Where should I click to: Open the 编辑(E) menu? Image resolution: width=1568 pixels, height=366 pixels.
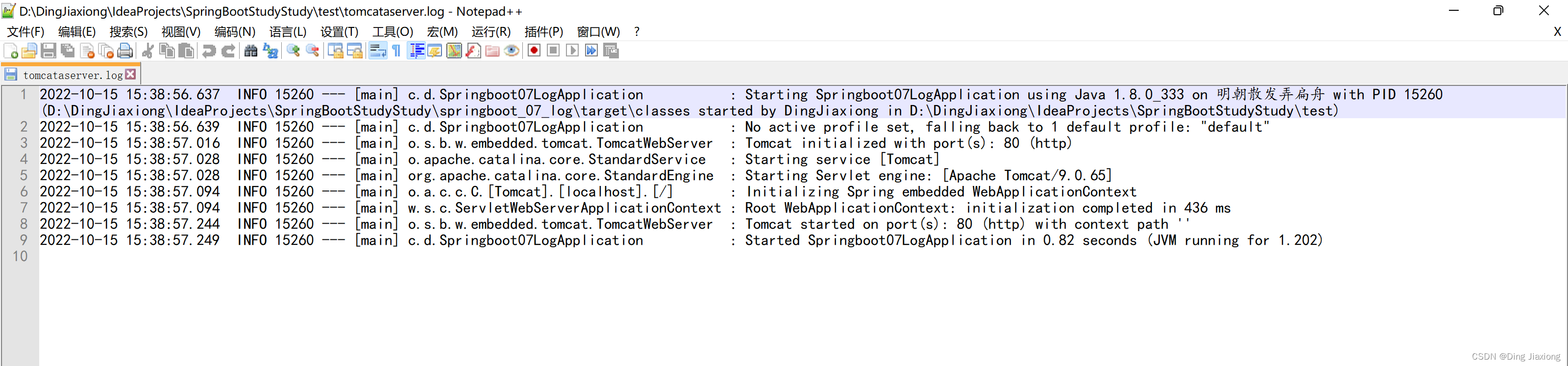tap(77, 32)
